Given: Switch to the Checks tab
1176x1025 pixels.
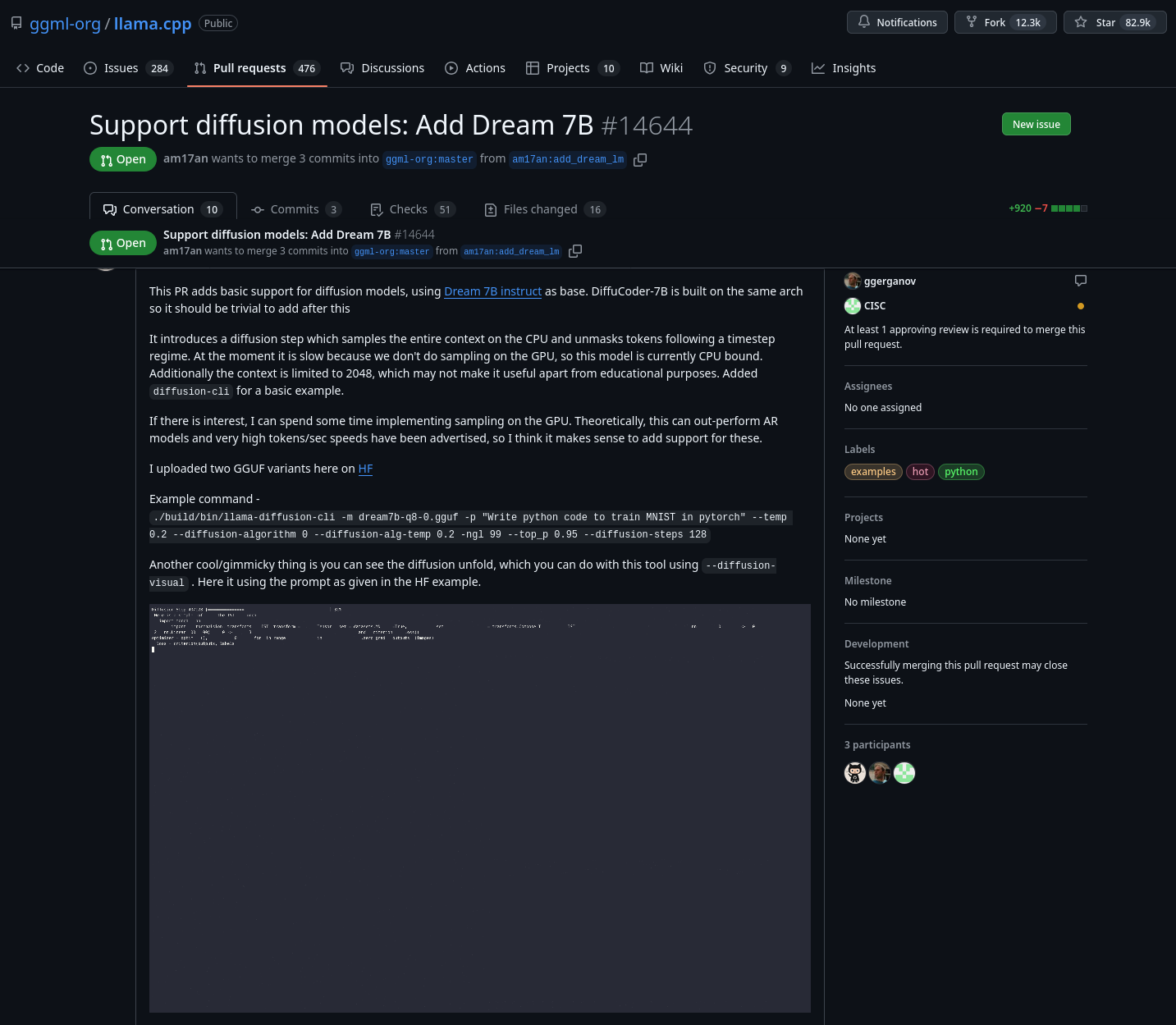Looking at the screenshot, I should [x=413, y=209].
